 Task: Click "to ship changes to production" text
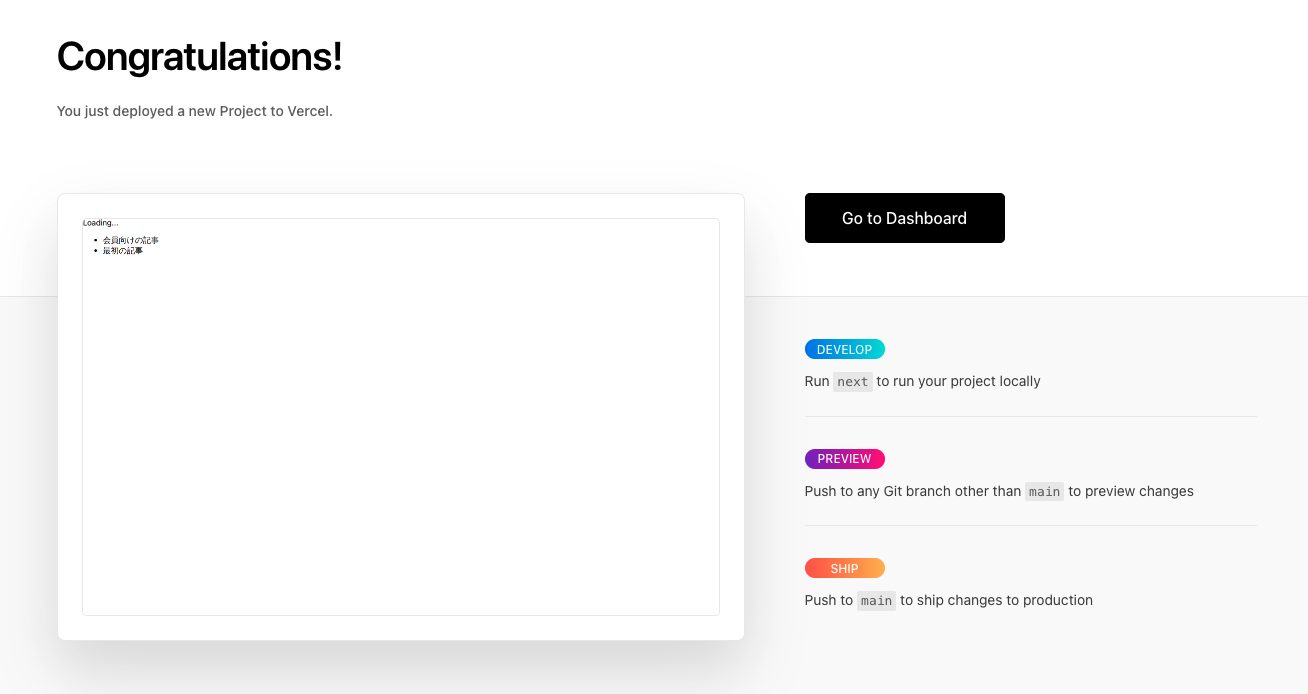click(x=996, y=600)
